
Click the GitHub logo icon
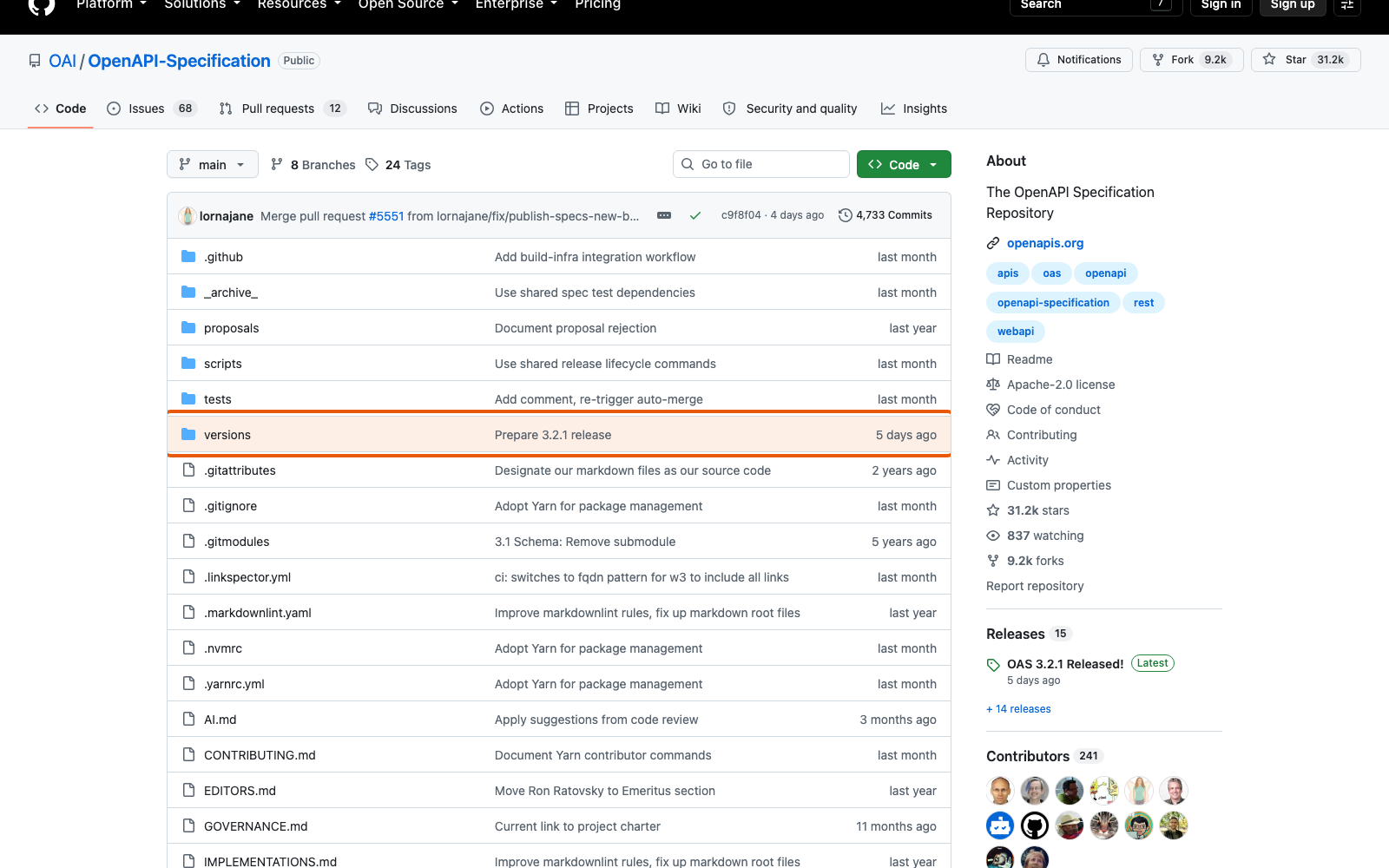(41, 5)
